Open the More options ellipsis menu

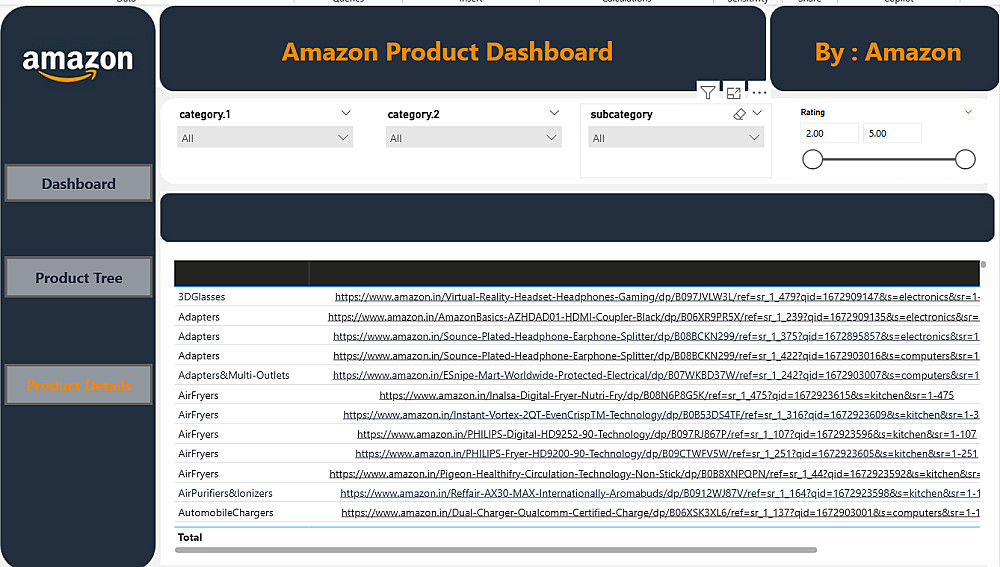tap(759, 93)
